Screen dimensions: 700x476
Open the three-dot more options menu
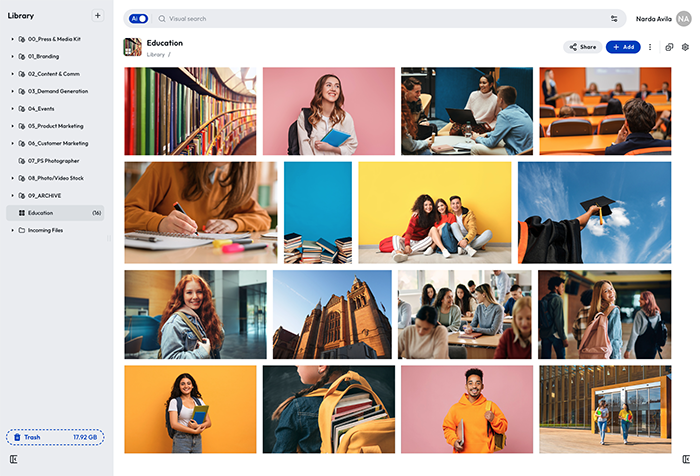(650, 47)
